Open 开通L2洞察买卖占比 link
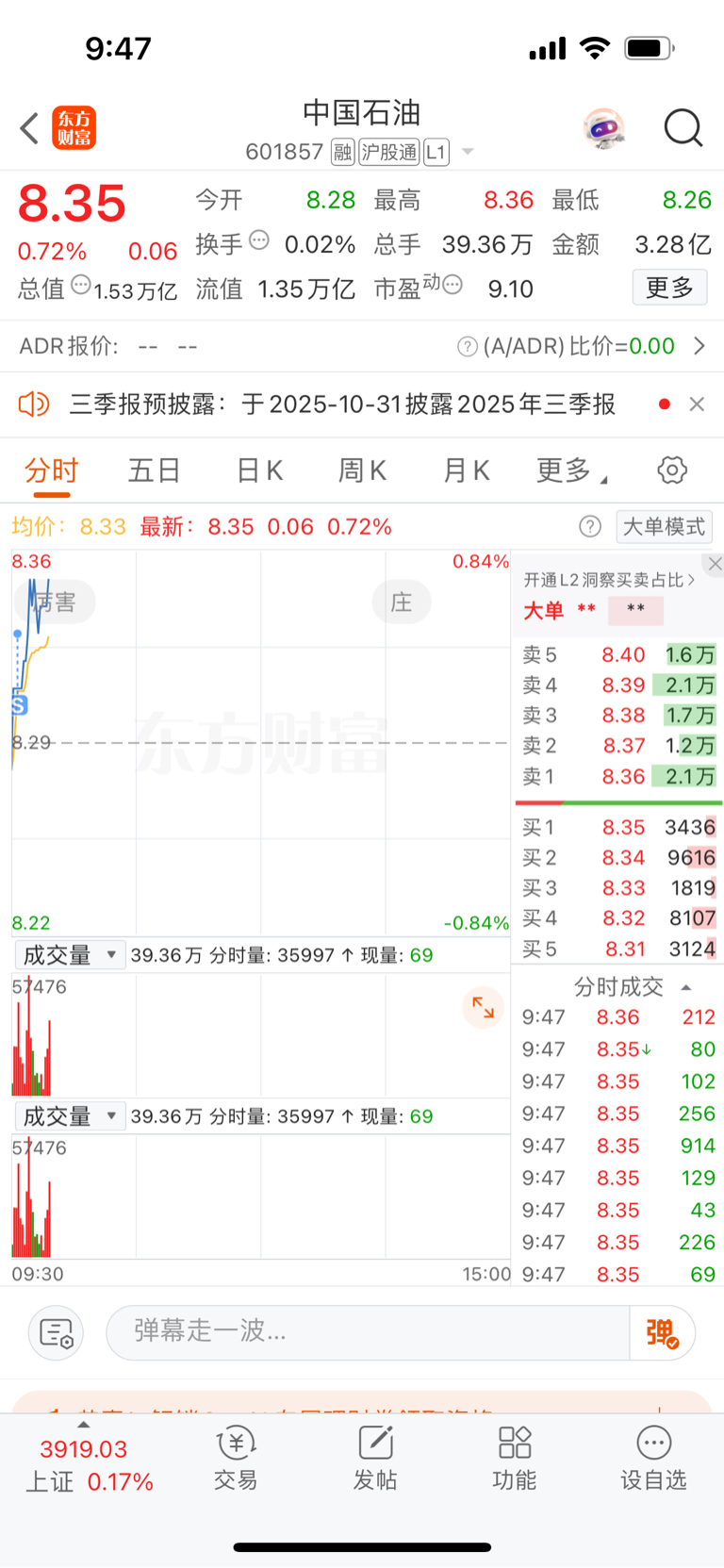The image size is (724, 1568). [609, 580]
